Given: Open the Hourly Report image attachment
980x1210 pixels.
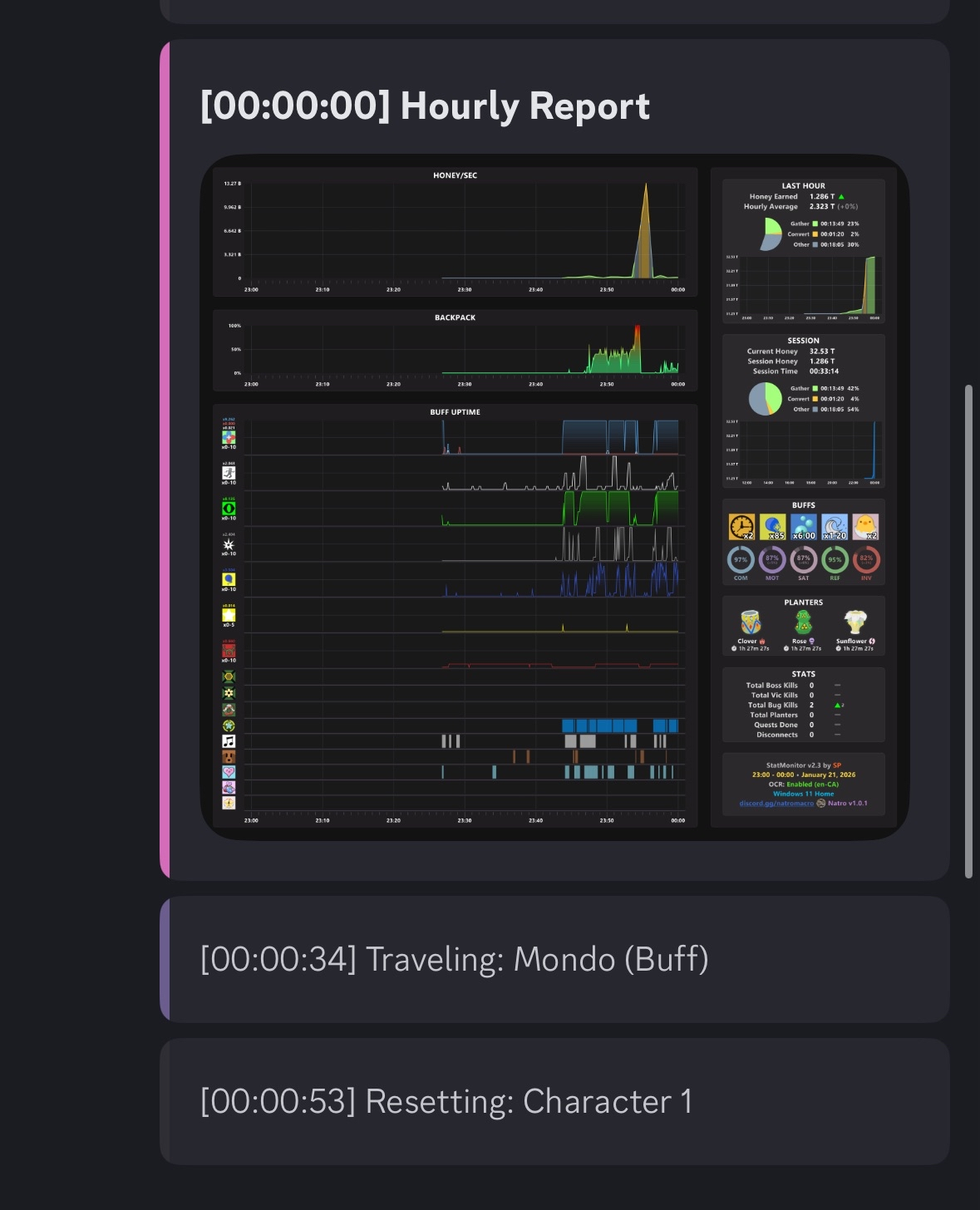Looking at the screenshot, I should coord(554,497).
